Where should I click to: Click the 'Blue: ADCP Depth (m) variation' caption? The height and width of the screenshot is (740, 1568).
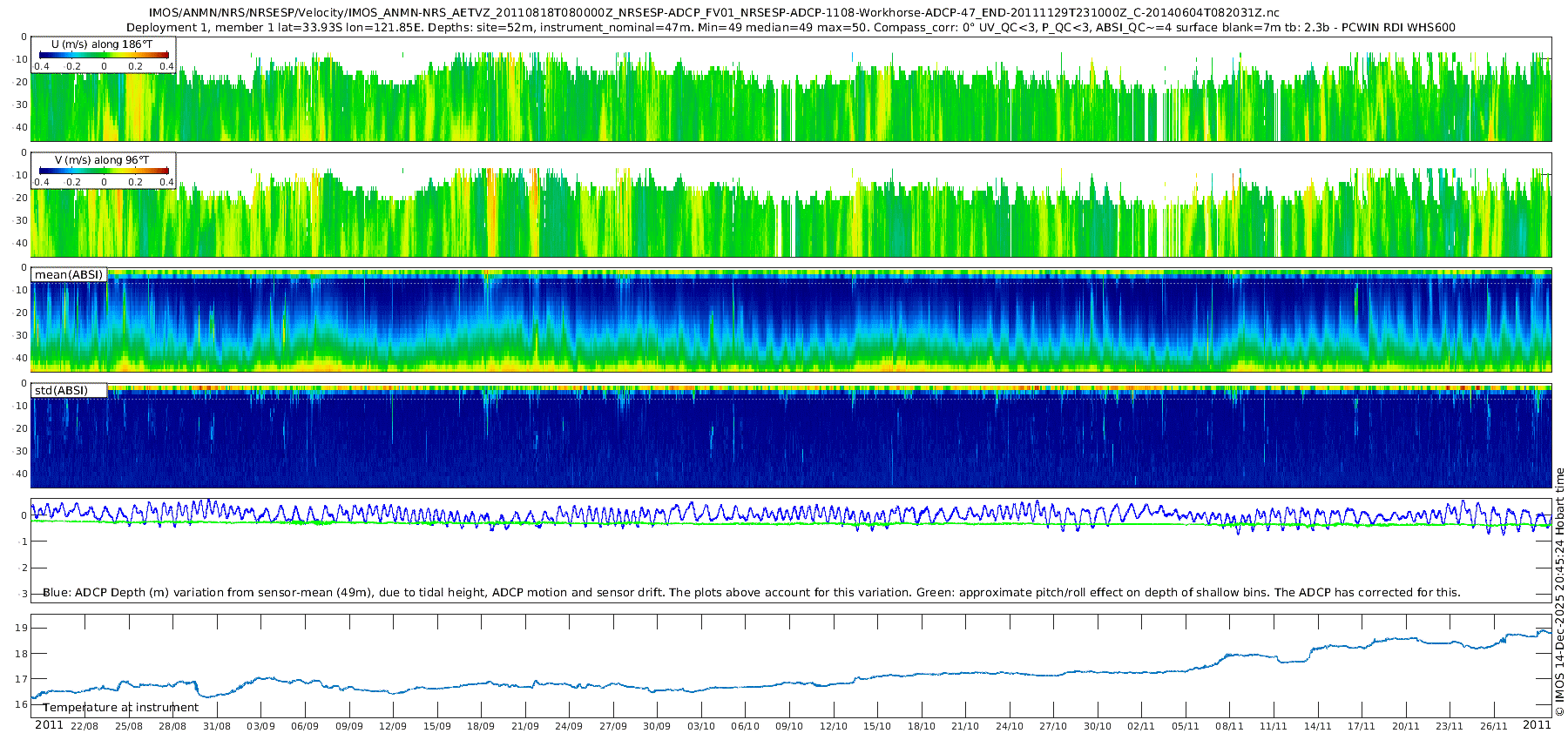(x=751, y=593)
